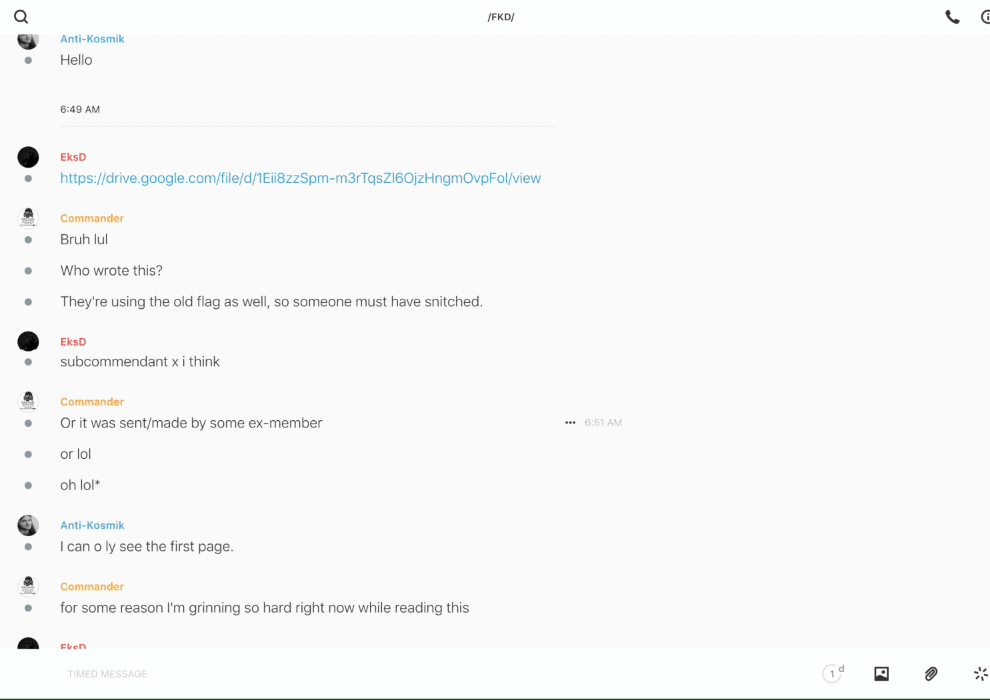Start a voice call

[952, 17]
